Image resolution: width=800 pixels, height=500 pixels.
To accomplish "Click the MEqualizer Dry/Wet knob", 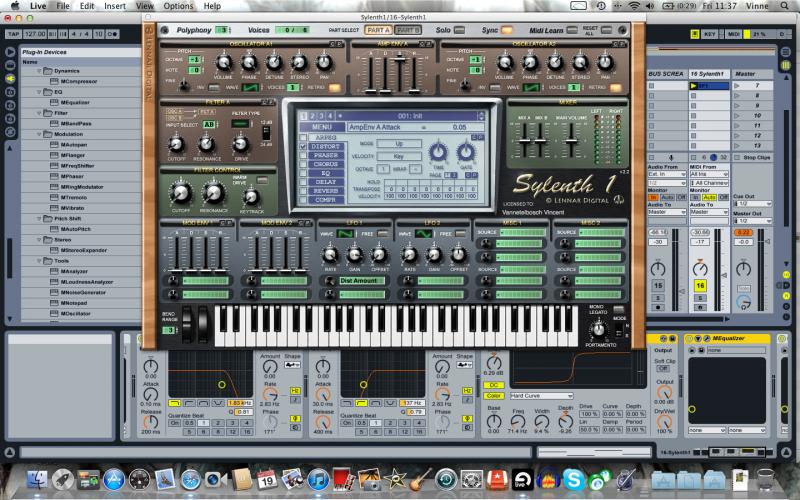I will tap(664, 421).
